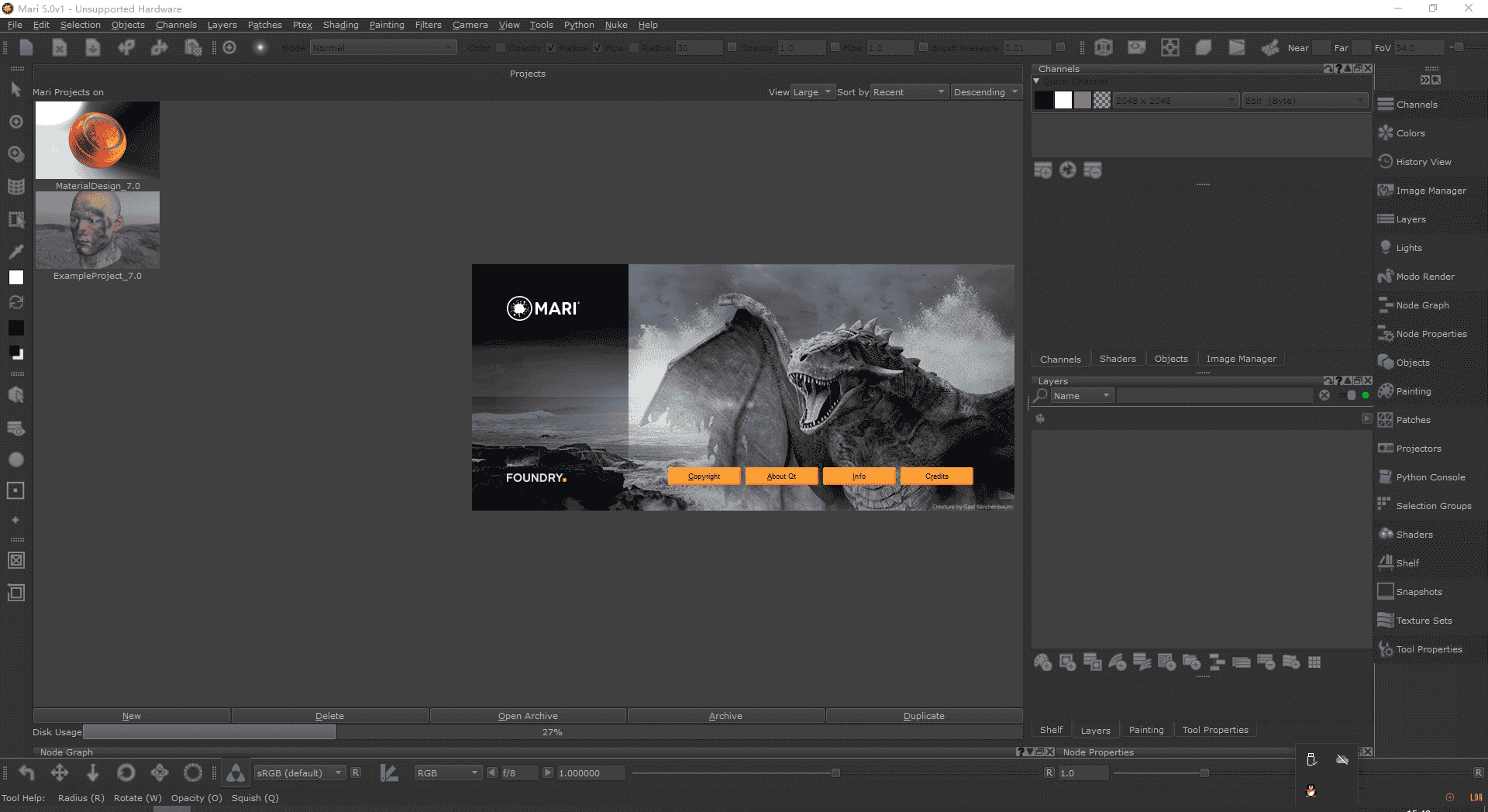Open the Node Graph palette from sidebar
The width and height of the screenshot is (1488, 812).
(x=1422, y=305)
